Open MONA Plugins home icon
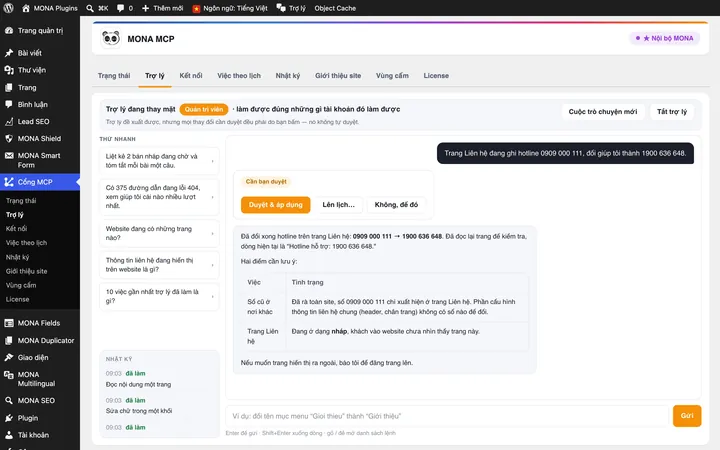Image resolution: width=720 pixels, height=450 pixels. point(26,8)
